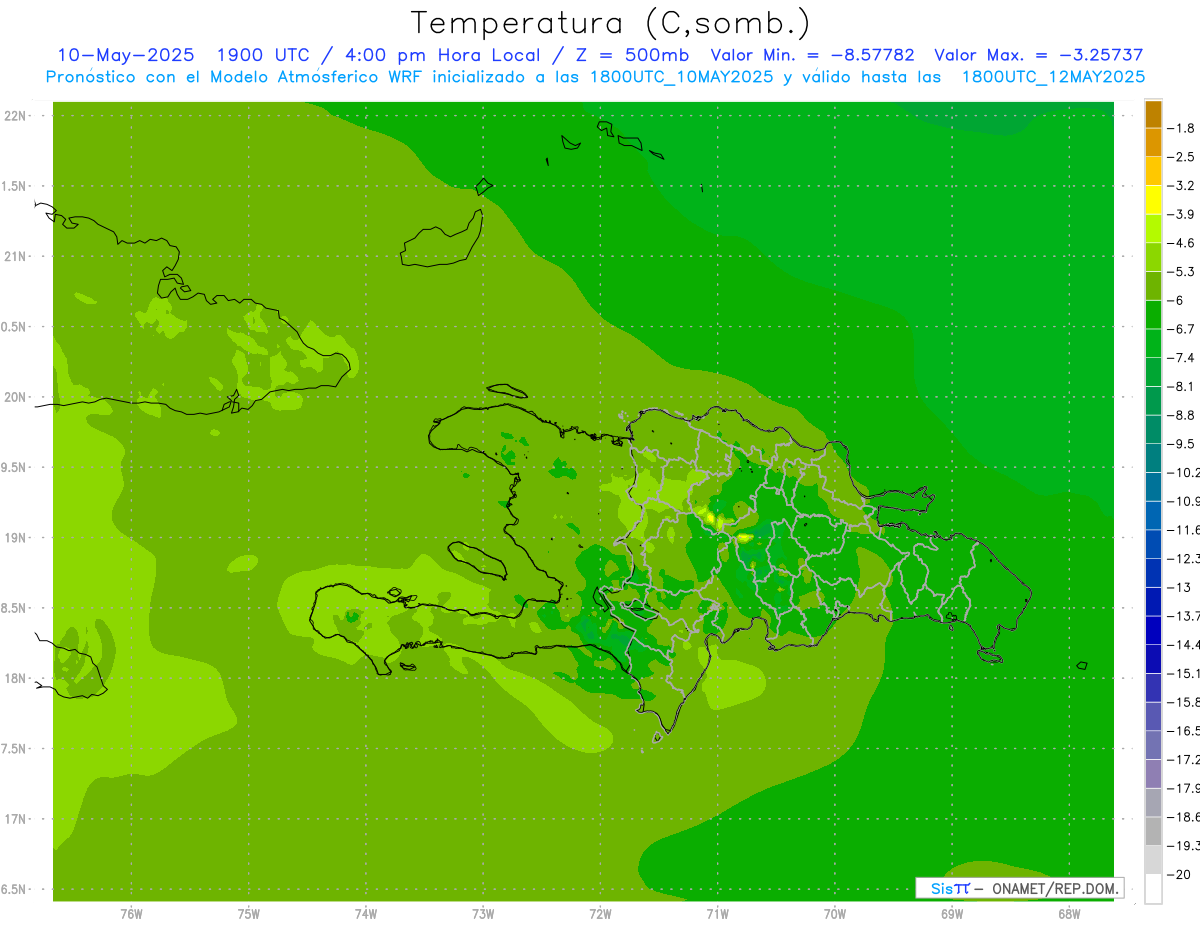The image size is (1200, 927).
Task: Click the "71W" longitude axis label
Action: pos(717,914)
